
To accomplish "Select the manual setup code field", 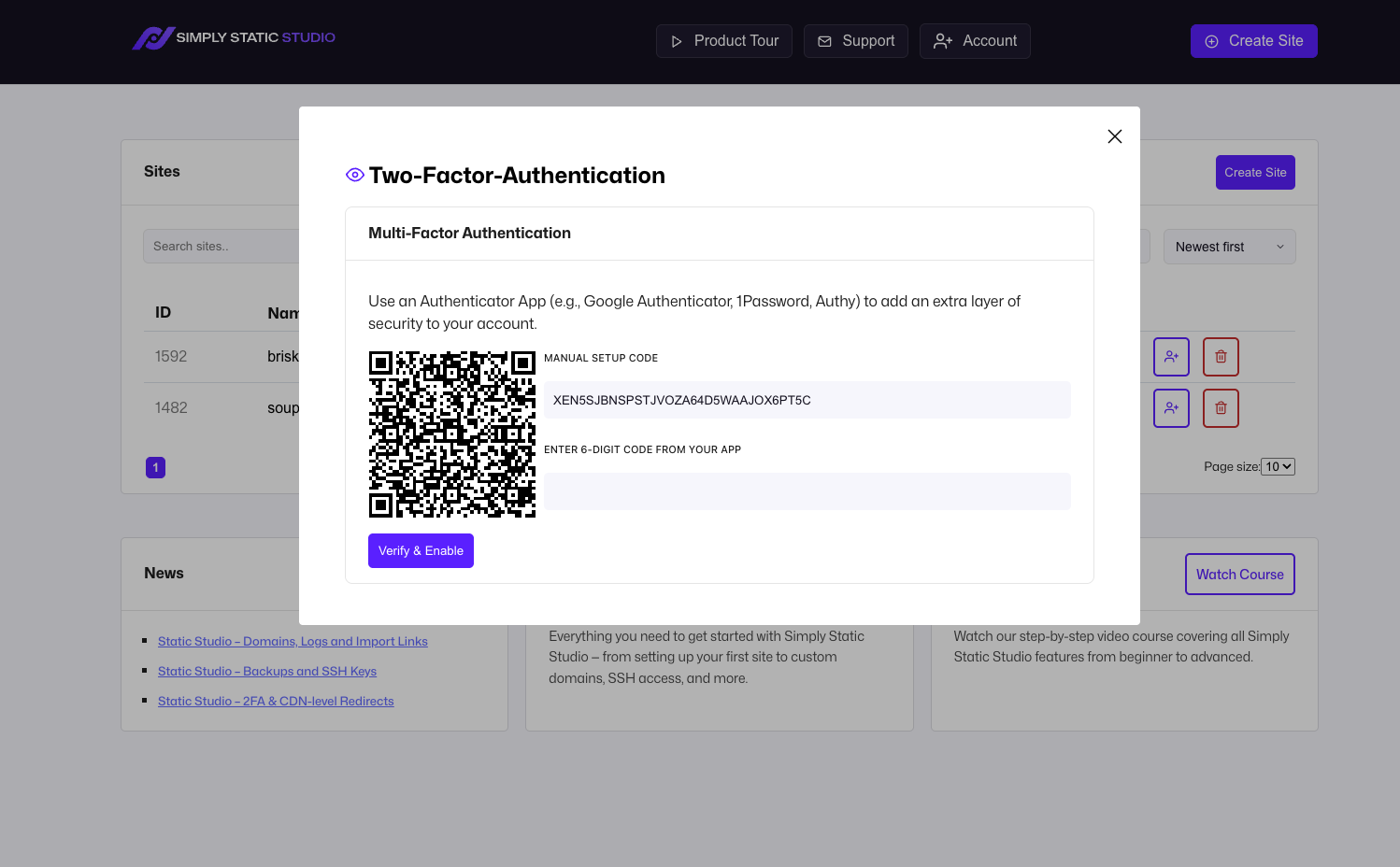I will (807, 400).
